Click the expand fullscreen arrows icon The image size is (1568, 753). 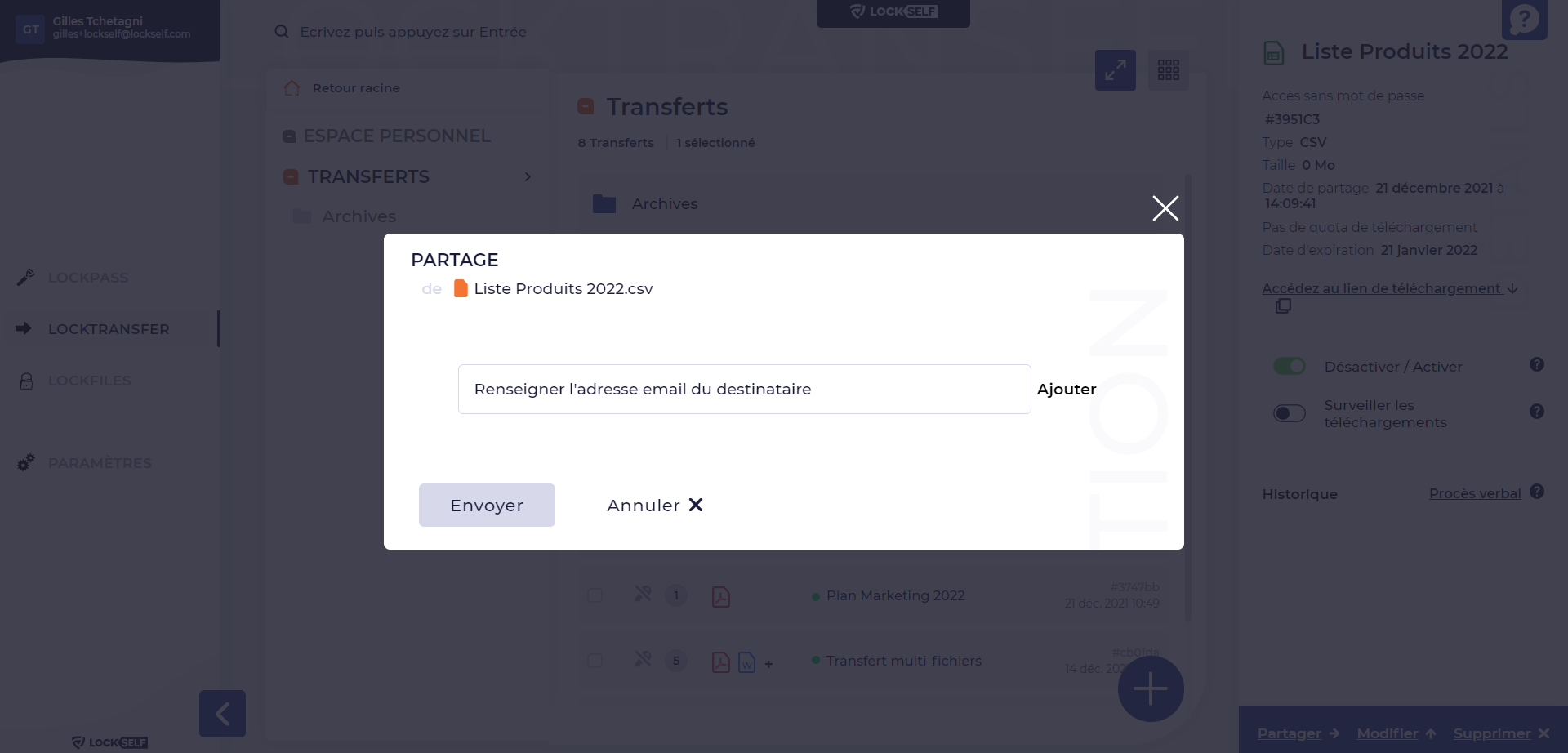click(x=1115, y=70)
